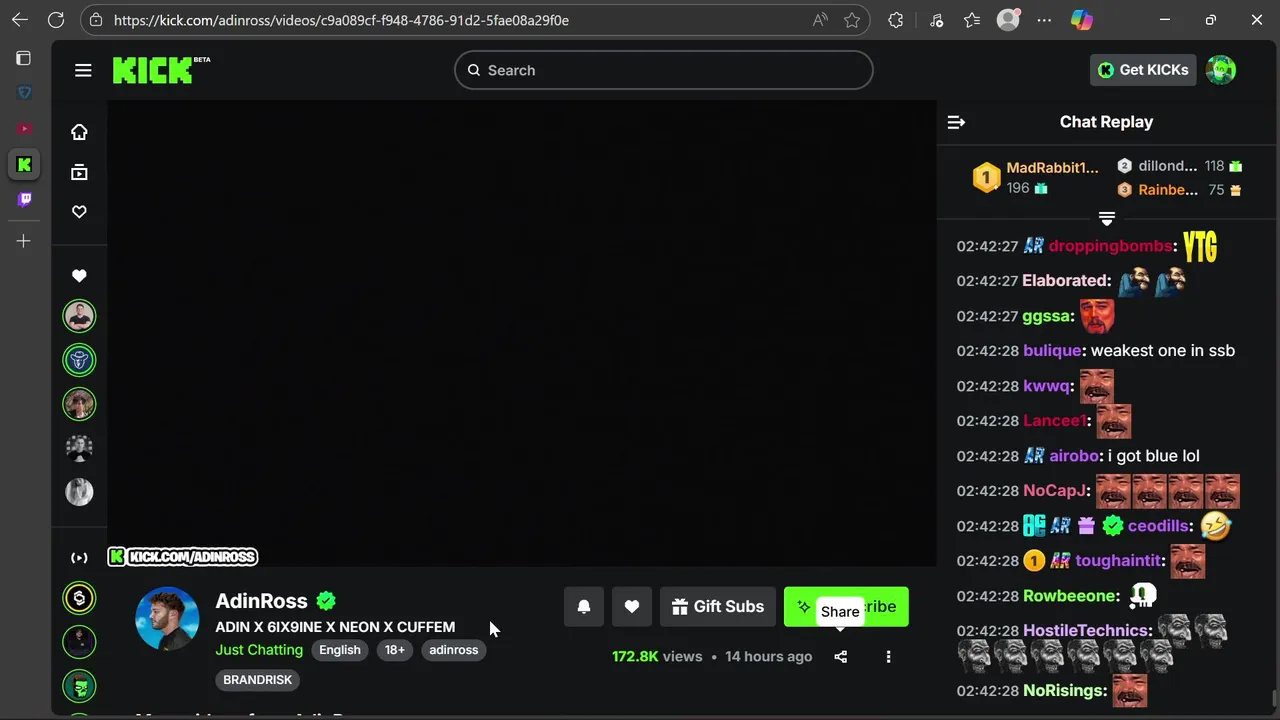
Task: Click chat username Elaborated
Action: 1066,281
